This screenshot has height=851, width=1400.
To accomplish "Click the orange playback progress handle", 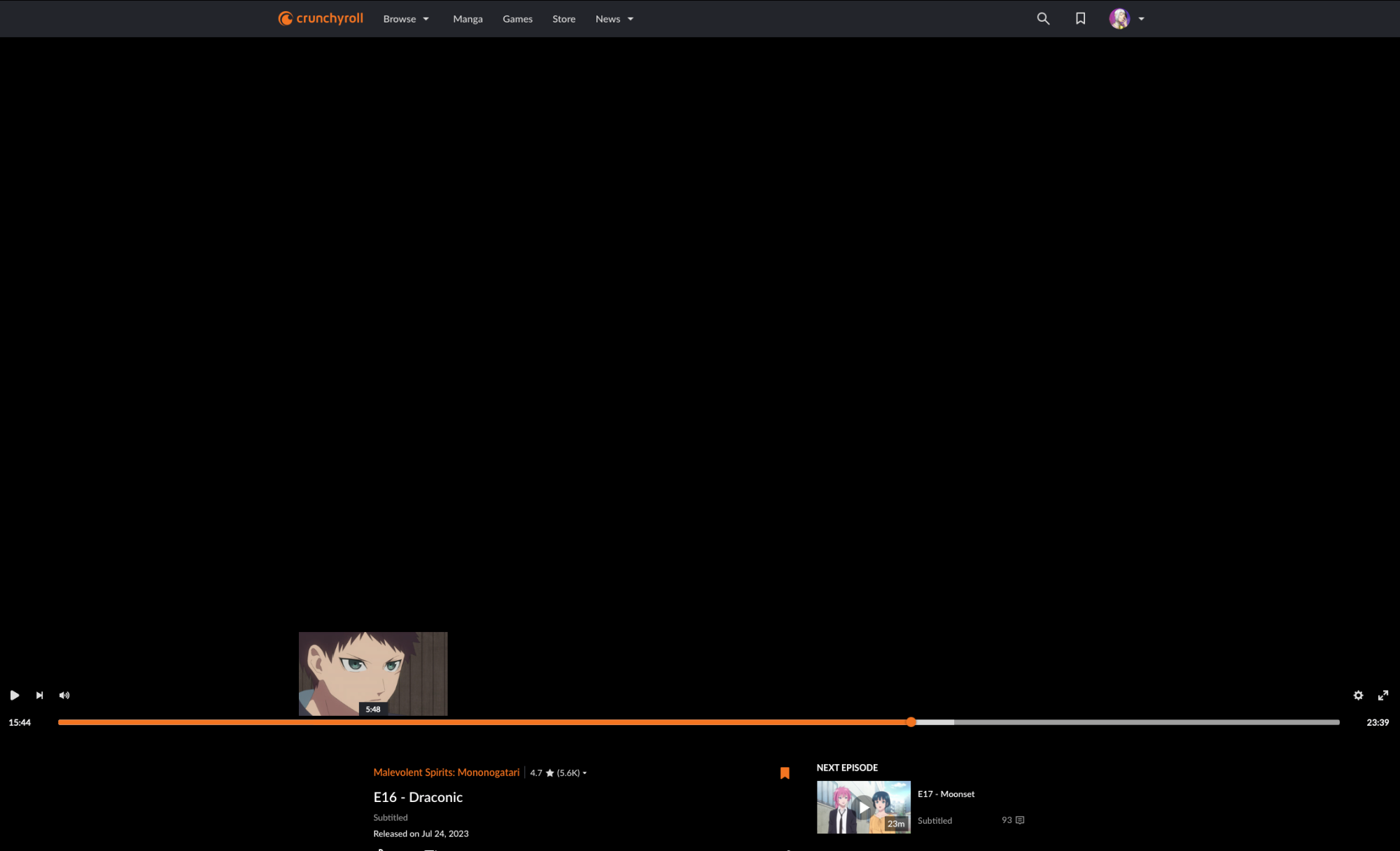I will (911, 722).
